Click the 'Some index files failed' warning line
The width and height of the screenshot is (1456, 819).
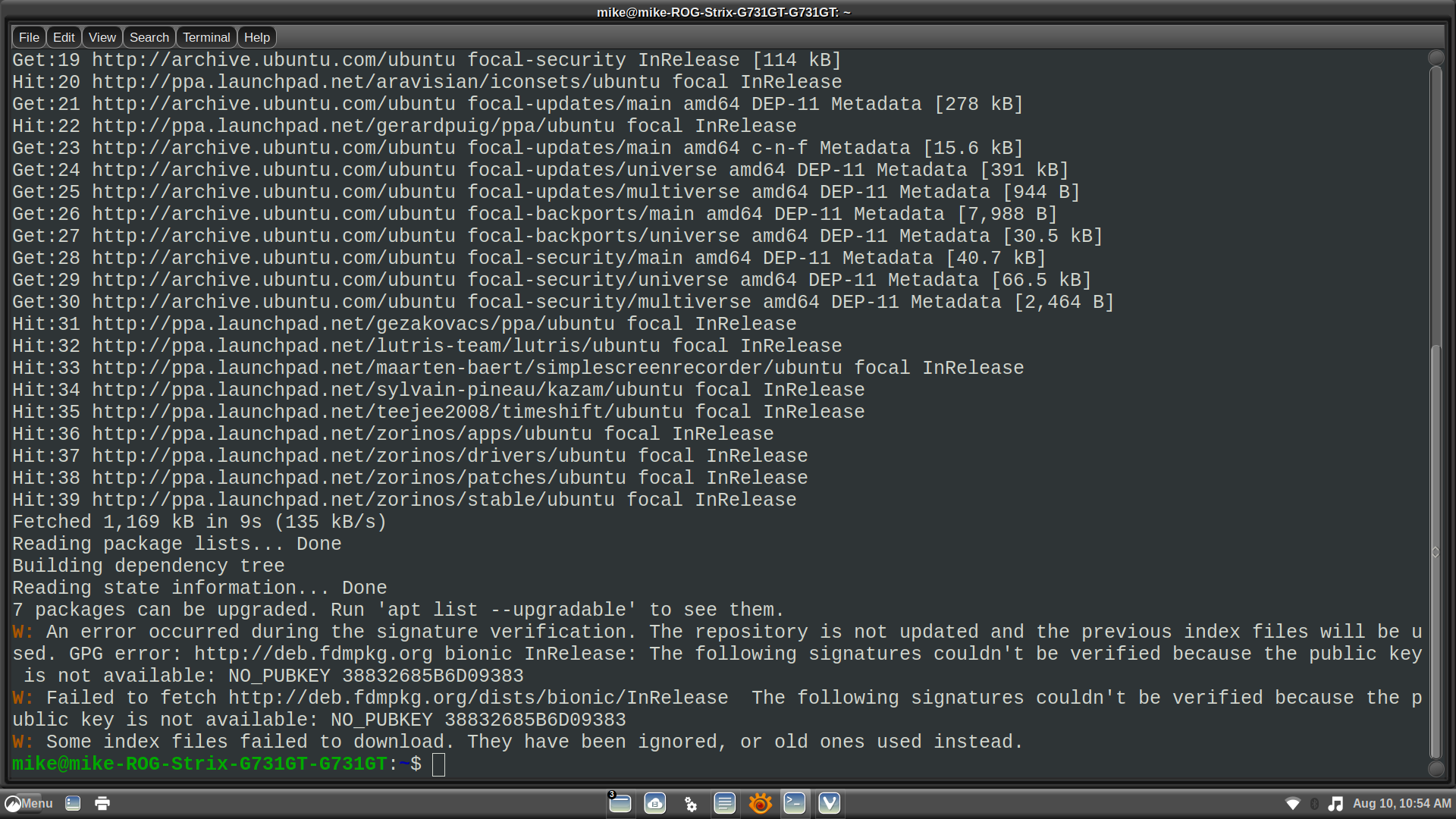[x=518, y=742]
